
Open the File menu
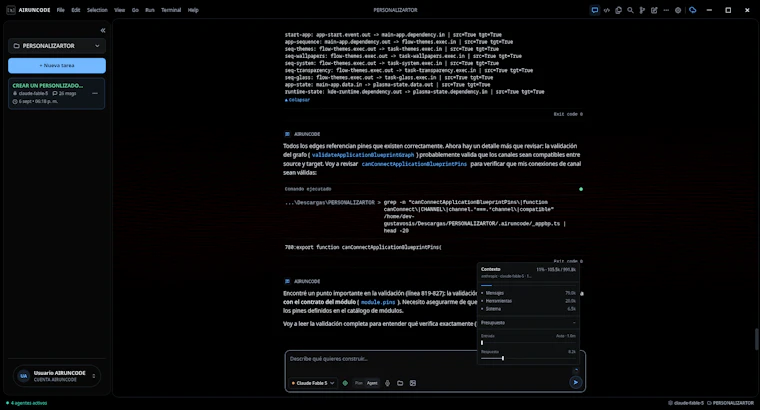(61, 10)
